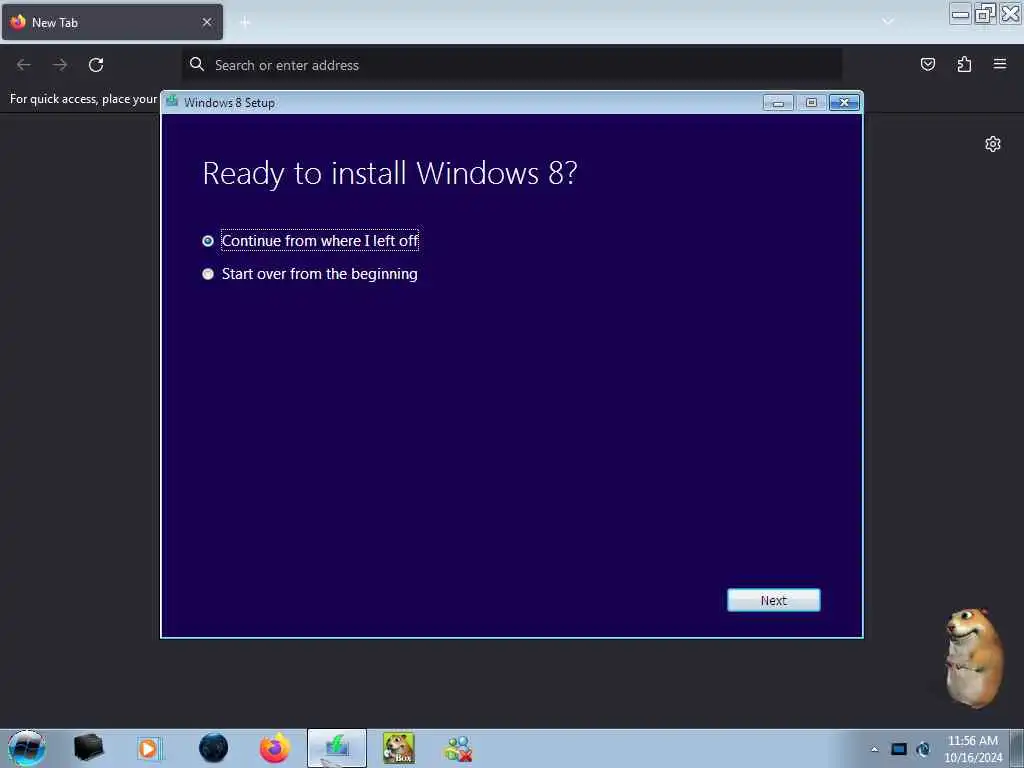Minimize the Firefox browser window
The height and width of the screenshot is (768, 1024).
point(960,14)
